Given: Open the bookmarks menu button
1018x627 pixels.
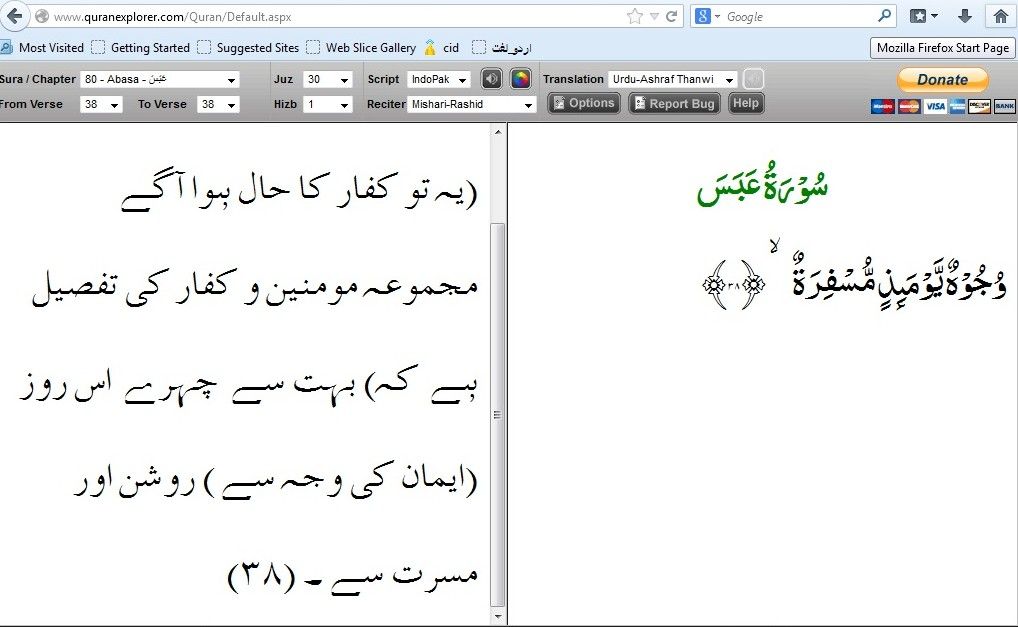Looking at the screenshot, I should pyautogui.click(x=923, y=16).
